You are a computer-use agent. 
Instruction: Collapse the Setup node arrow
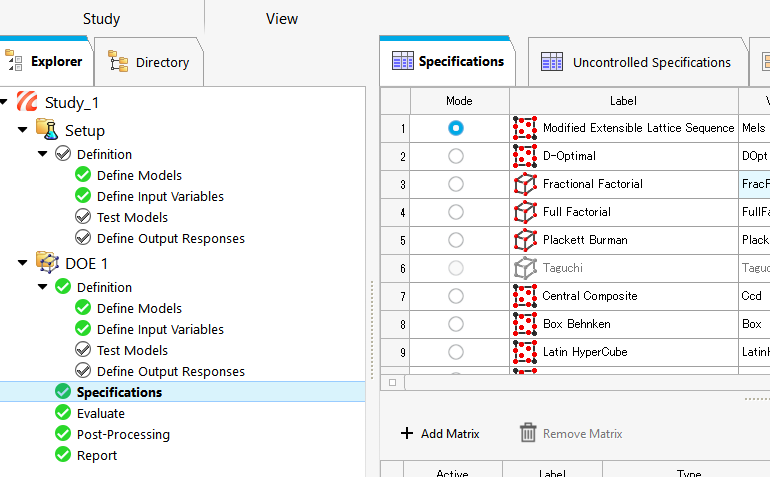click(23, 130)
